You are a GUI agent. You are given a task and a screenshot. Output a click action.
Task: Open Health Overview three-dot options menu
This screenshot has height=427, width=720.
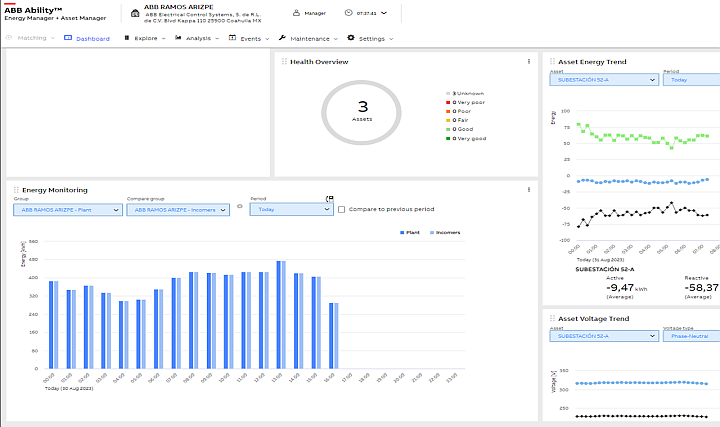(x=529, y=62)
